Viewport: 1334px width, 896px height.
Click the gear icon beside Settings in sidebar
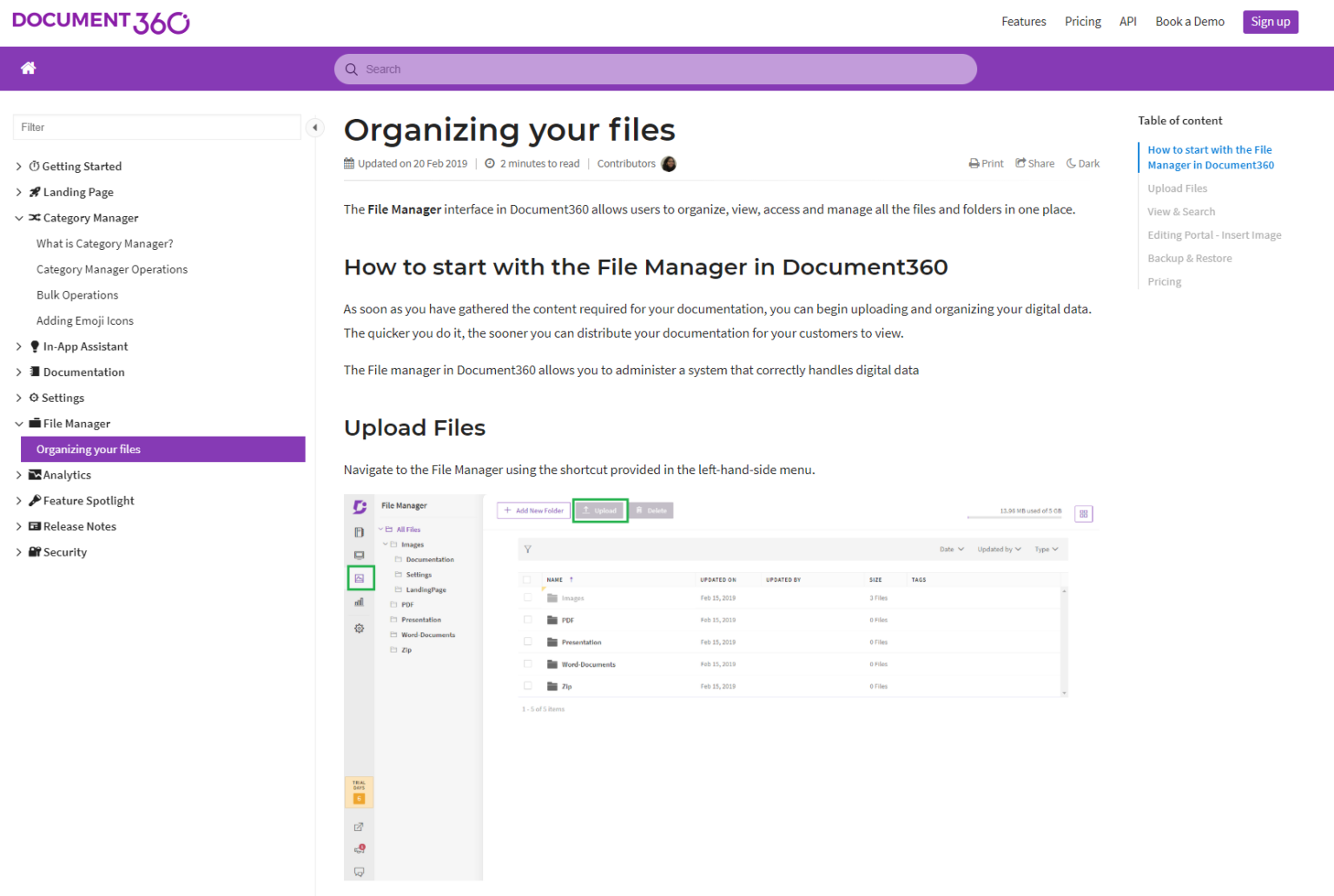click(35, 398)
